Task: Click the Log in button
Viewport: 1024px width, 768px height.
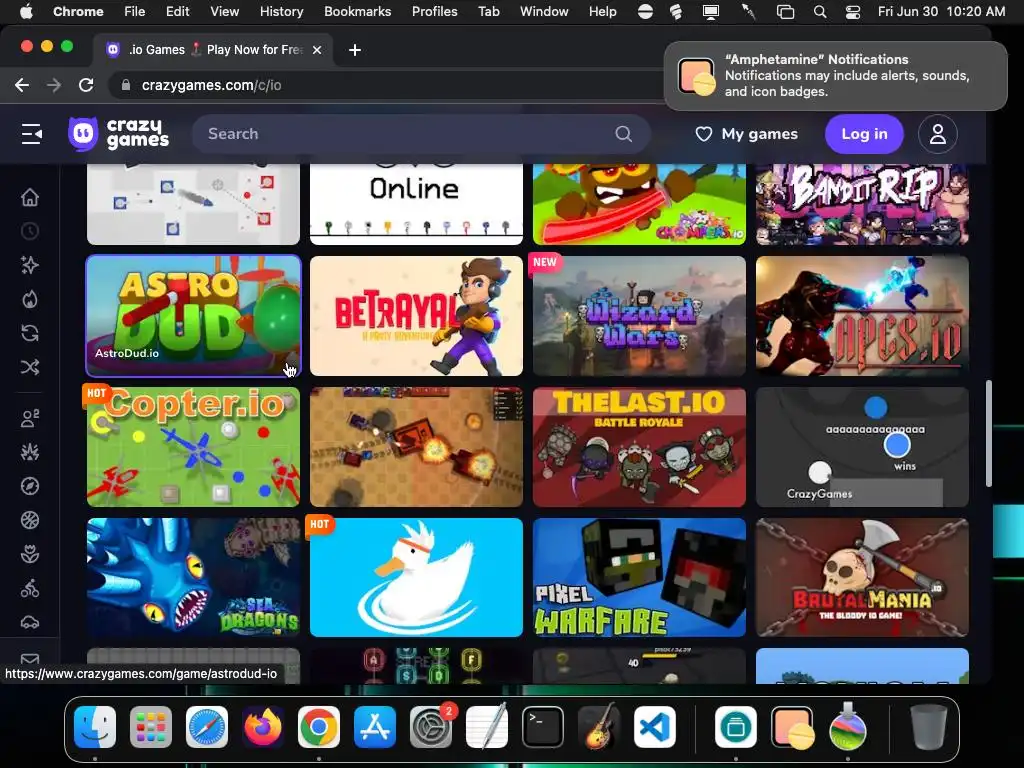Action: tap(864, 134)
